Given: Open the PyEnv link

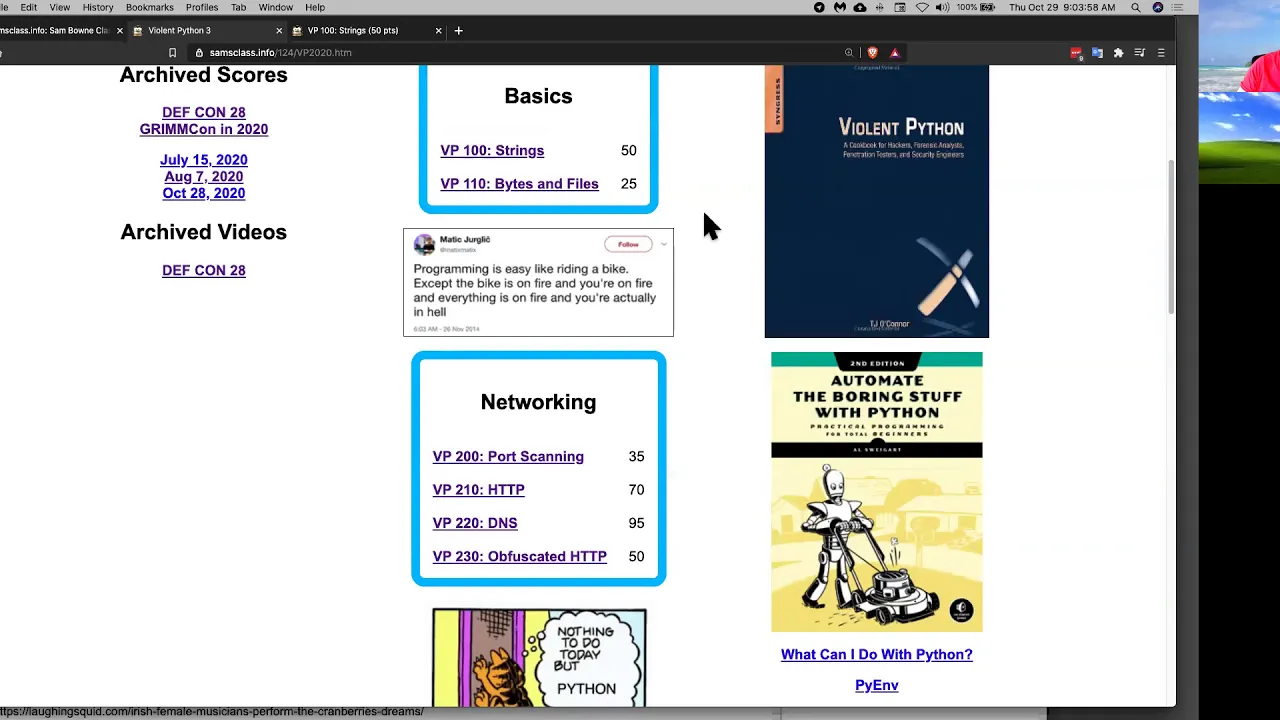Looking at the screenshot, I should tap(877, 685).
